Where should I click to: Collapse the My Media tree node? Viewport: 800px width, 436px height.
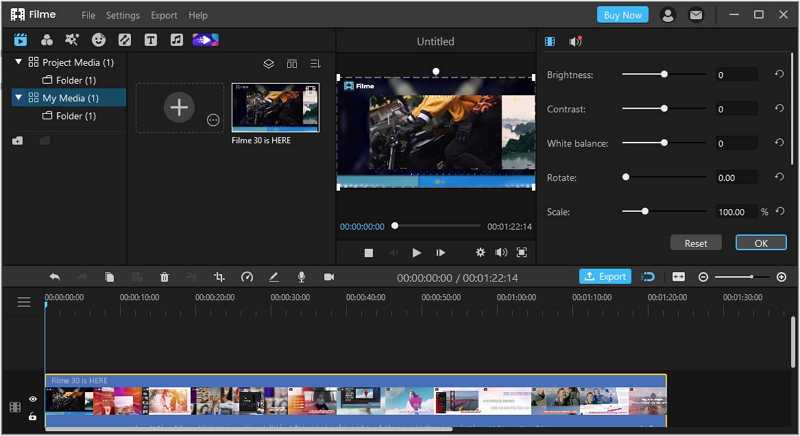point(18,97)
